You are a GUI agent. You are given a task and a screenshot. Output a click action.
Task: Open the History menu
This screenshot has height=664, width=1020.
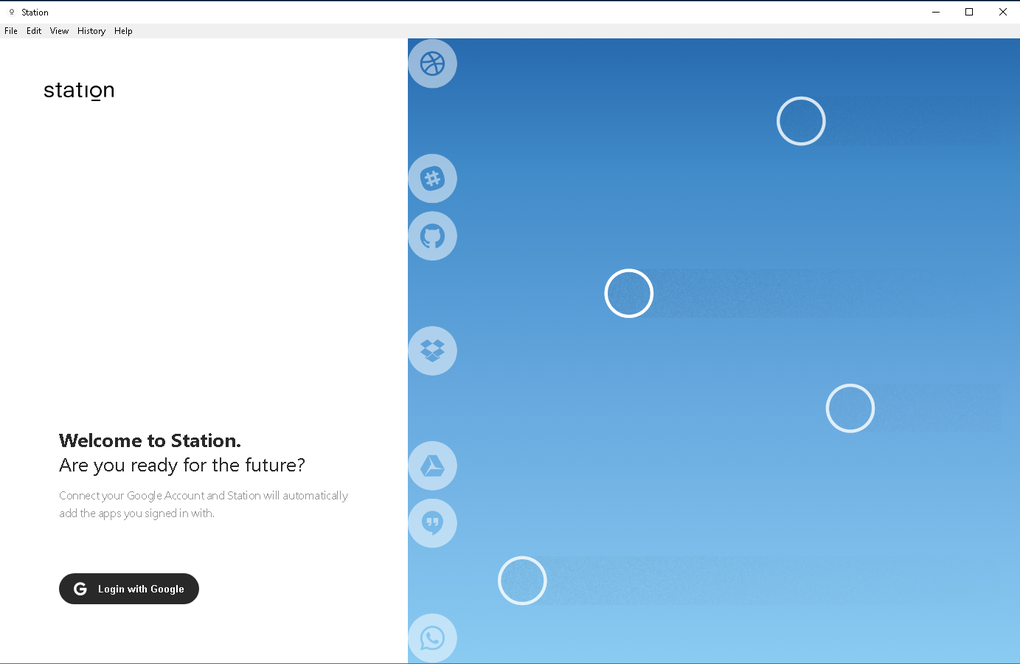click(x=91, y=31)
